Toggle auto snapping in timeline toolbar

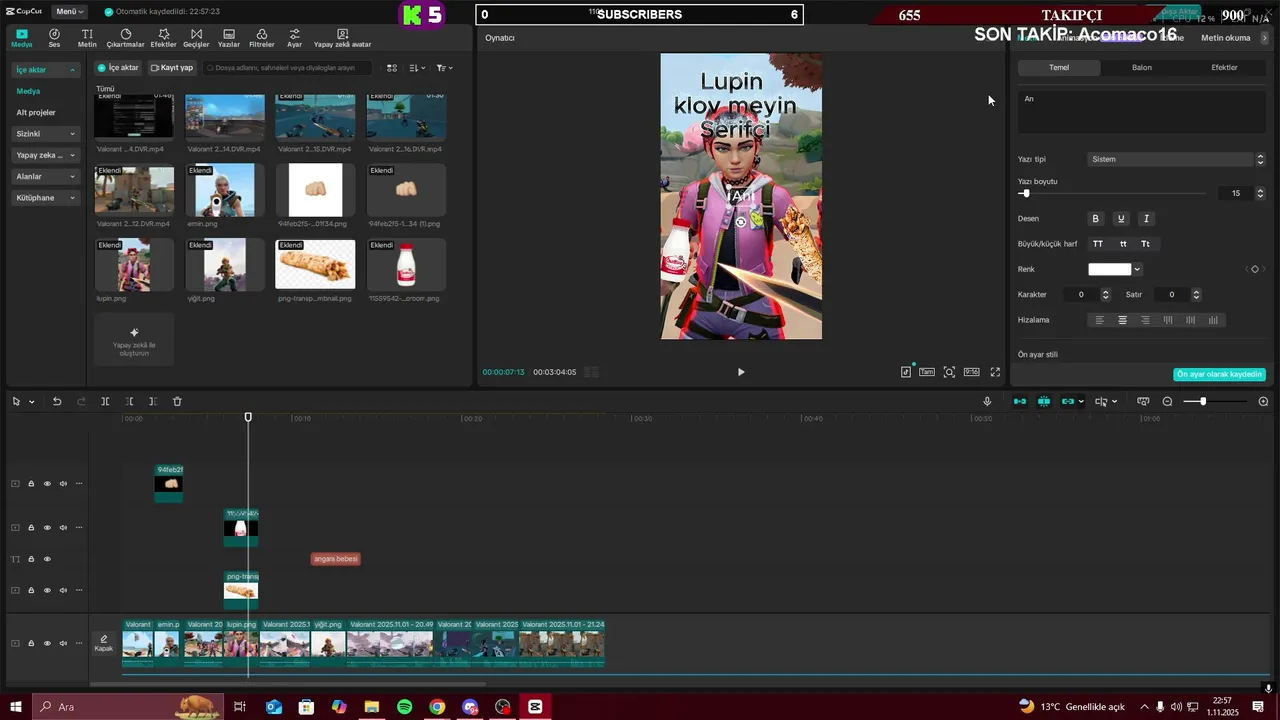(1044, 401)
